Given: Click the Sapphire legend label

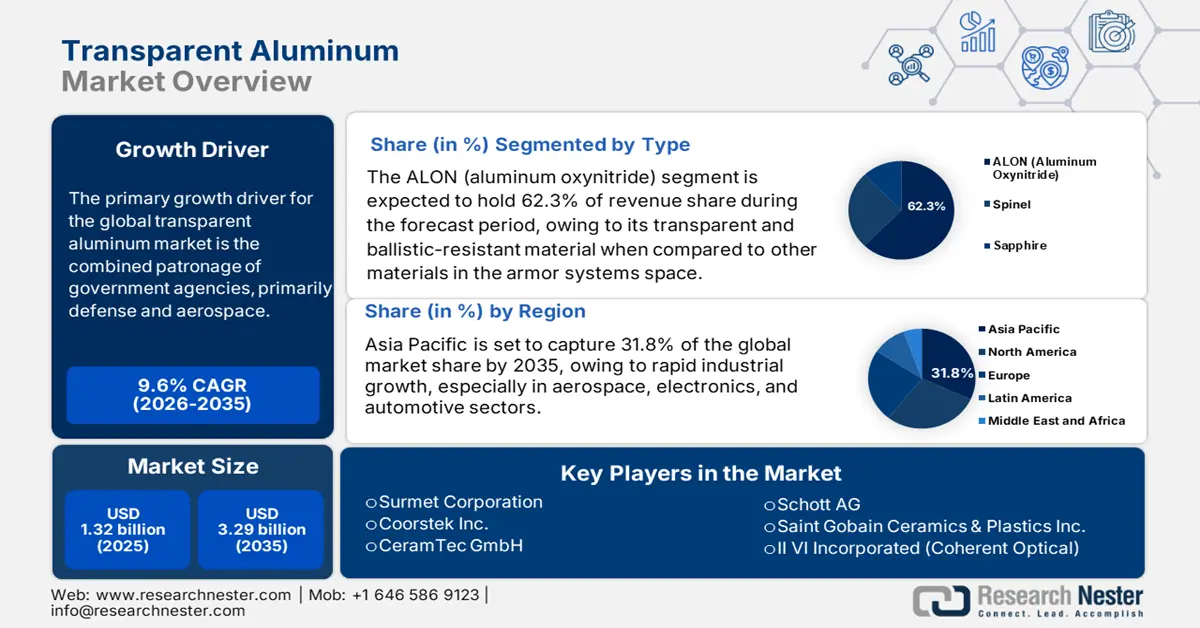Looking at the screenshot, I should [x=1018, y=245].
